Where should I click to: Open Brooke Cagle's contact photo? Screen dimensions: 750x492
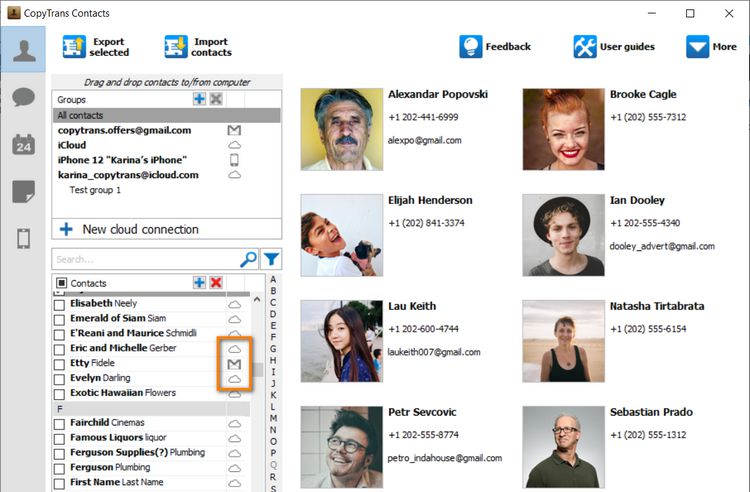pyautogui.click(x=563, y=129)
